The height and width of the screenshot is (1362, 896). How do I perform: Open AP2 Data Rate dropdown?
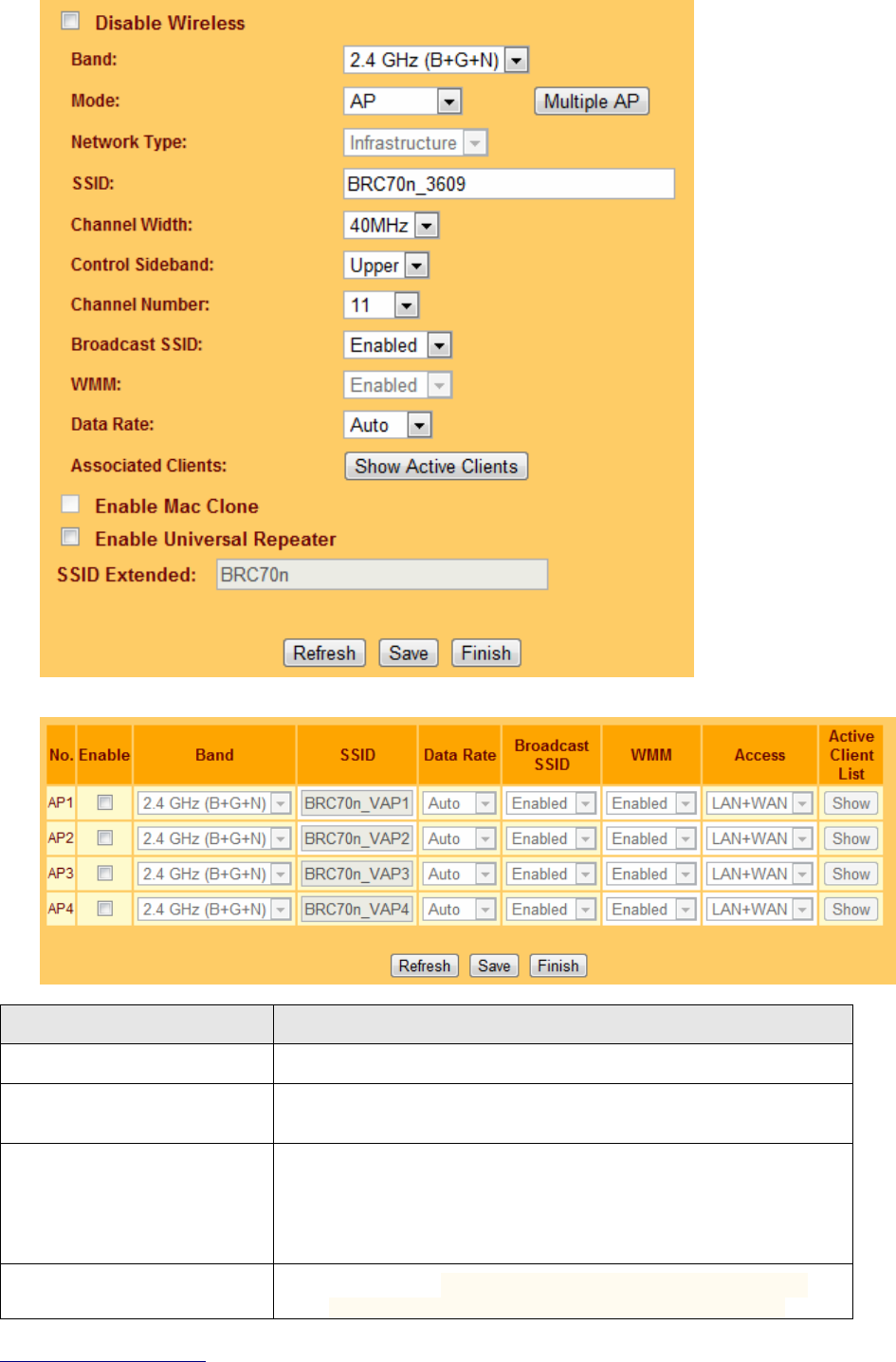point(459,838)
